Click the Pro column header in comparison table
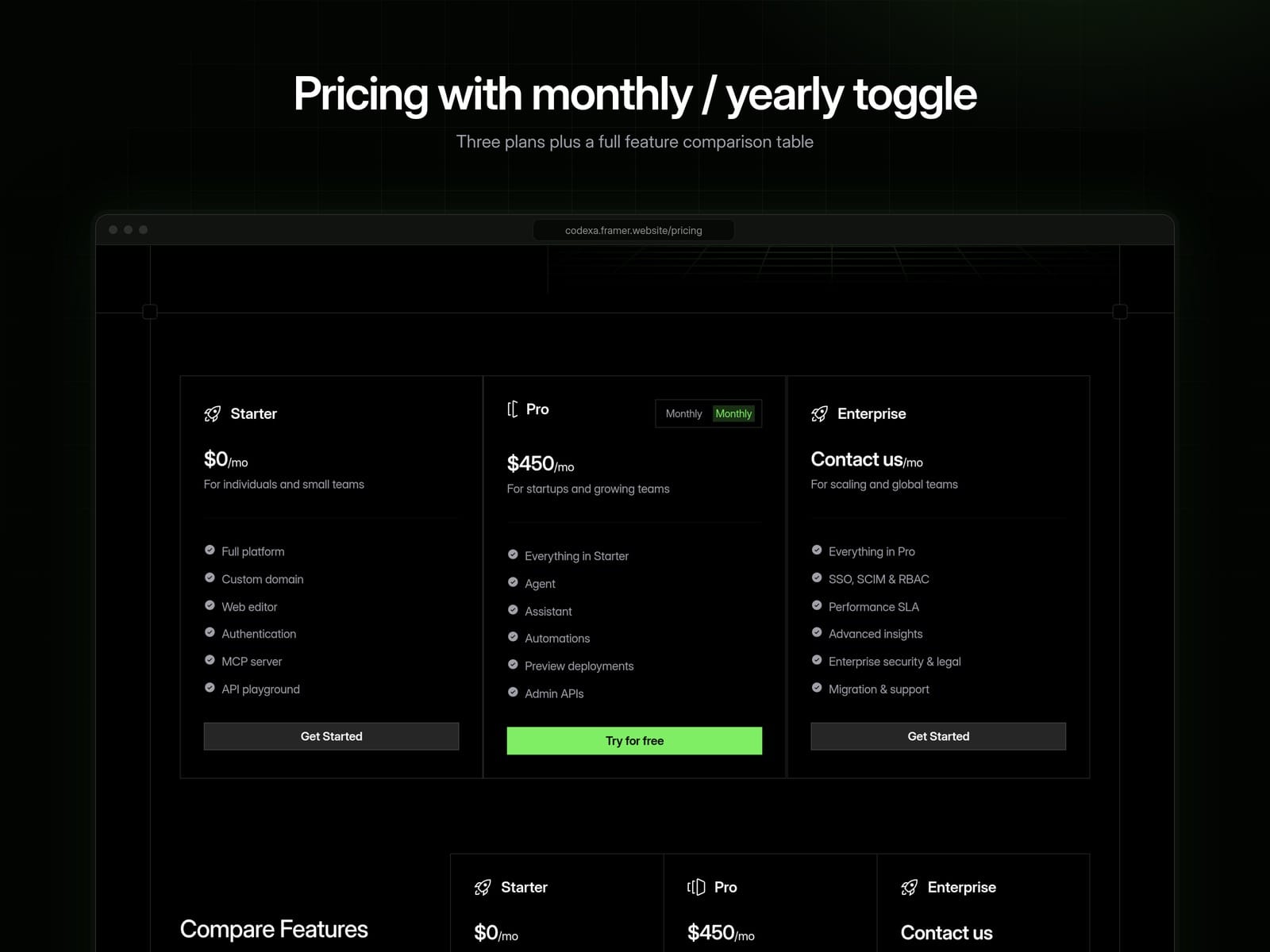The height and width of the screenshot is (952, 1270). point(725,888)
